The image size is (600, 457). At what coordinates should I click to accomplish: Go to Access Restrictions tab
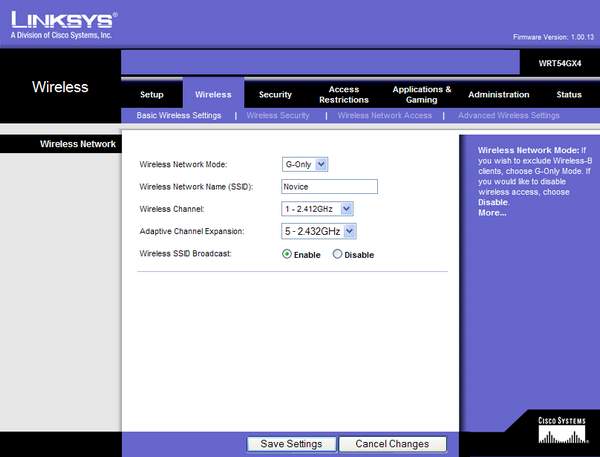click(x=343, y=94)
